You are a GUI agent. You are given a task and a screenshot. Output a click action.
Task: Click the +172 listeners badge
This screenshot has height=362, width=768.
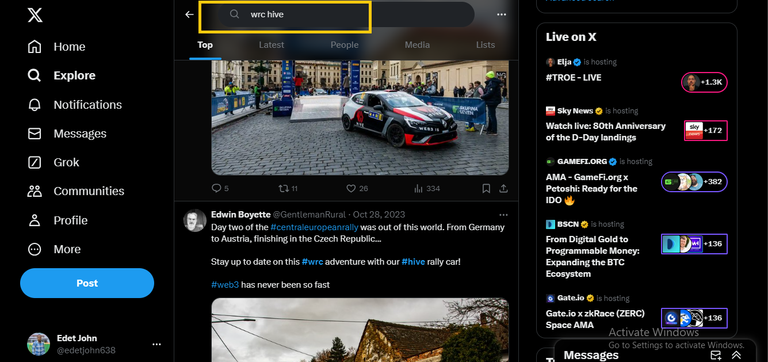point(706,130)
